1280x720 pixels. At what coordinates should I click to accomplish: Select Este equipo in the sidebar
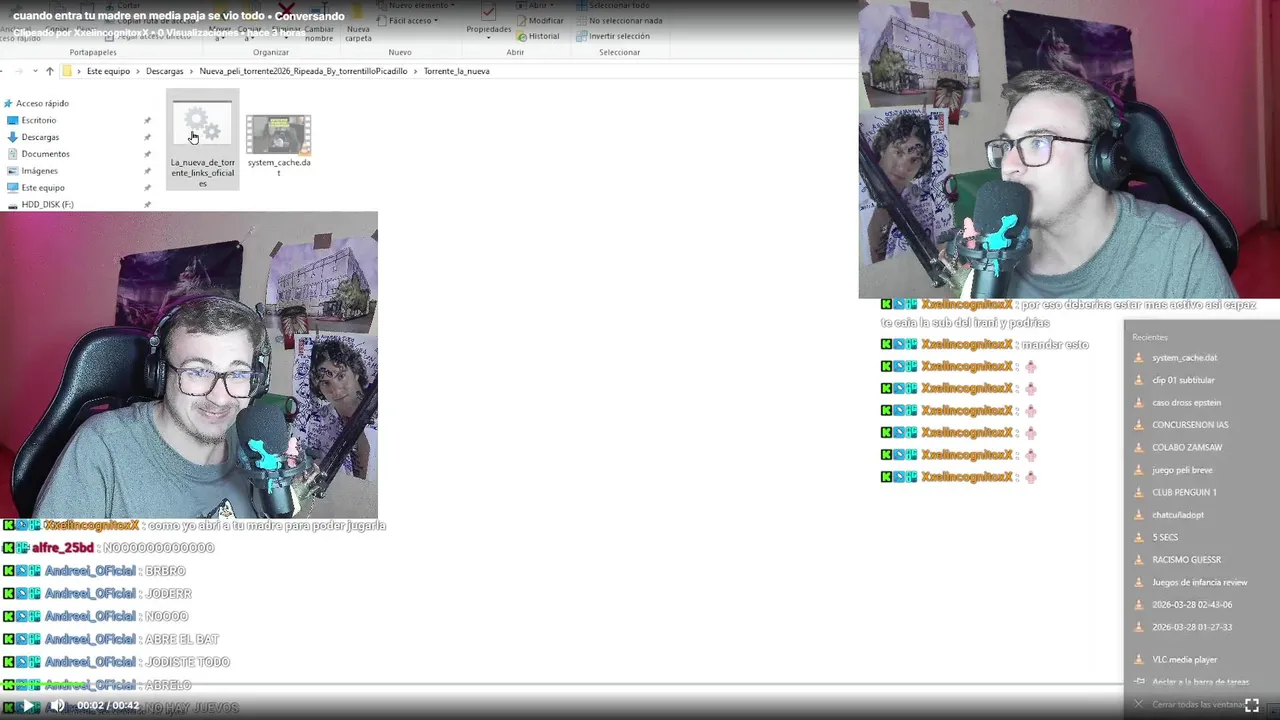(x=43, y=187)
